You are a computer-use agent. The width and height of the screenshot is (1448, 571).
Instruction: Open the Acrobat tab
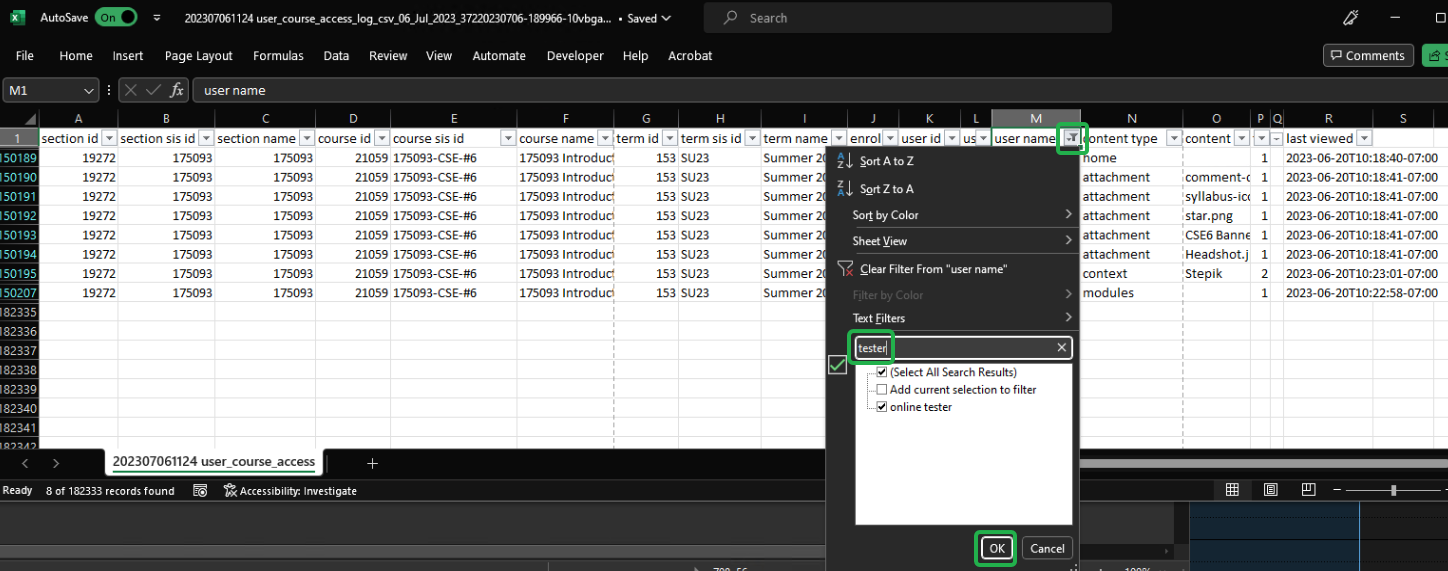690,56
